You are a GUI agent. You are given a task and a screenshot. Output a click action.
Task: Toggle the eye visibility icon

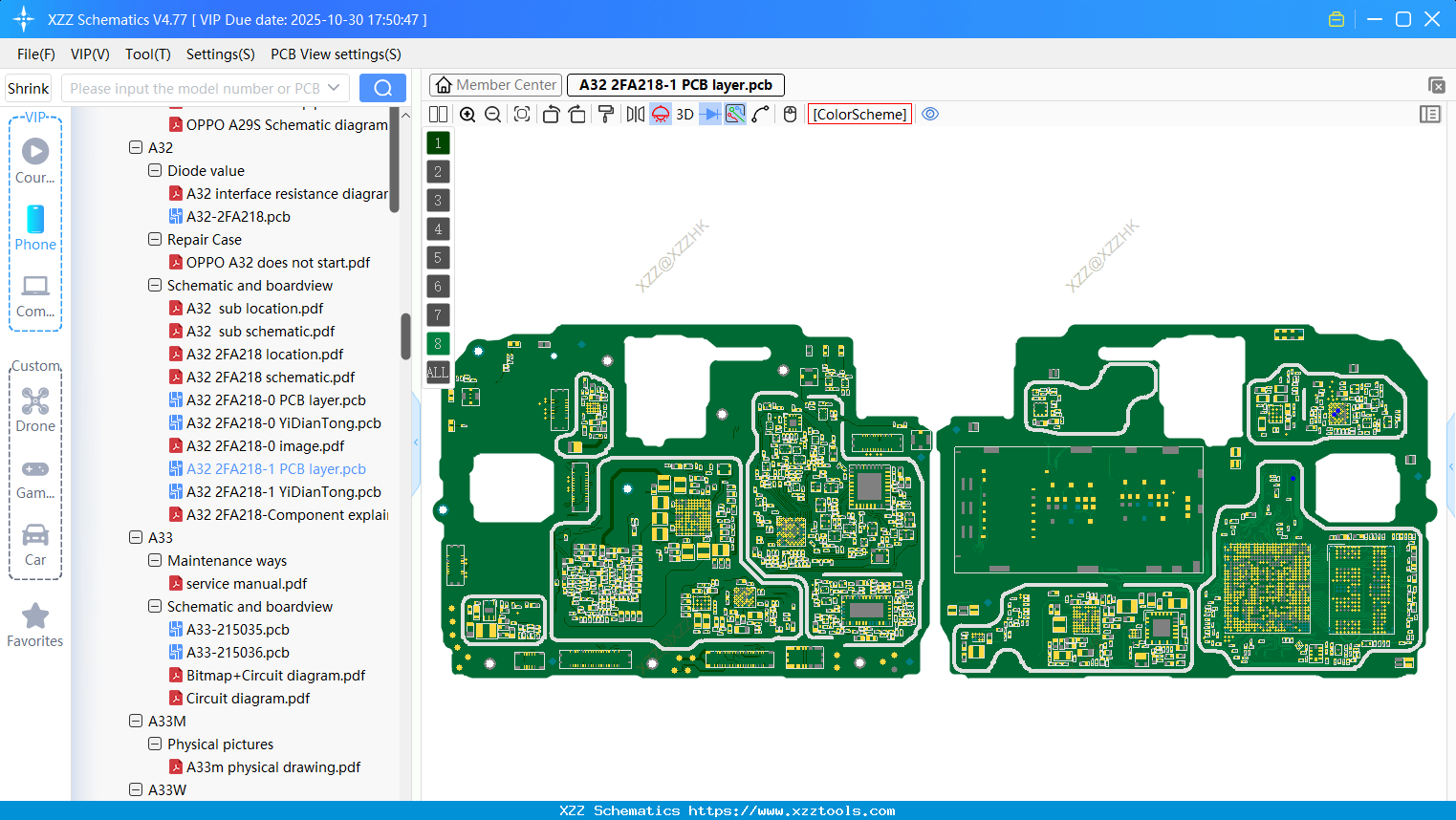pos(930,115)
